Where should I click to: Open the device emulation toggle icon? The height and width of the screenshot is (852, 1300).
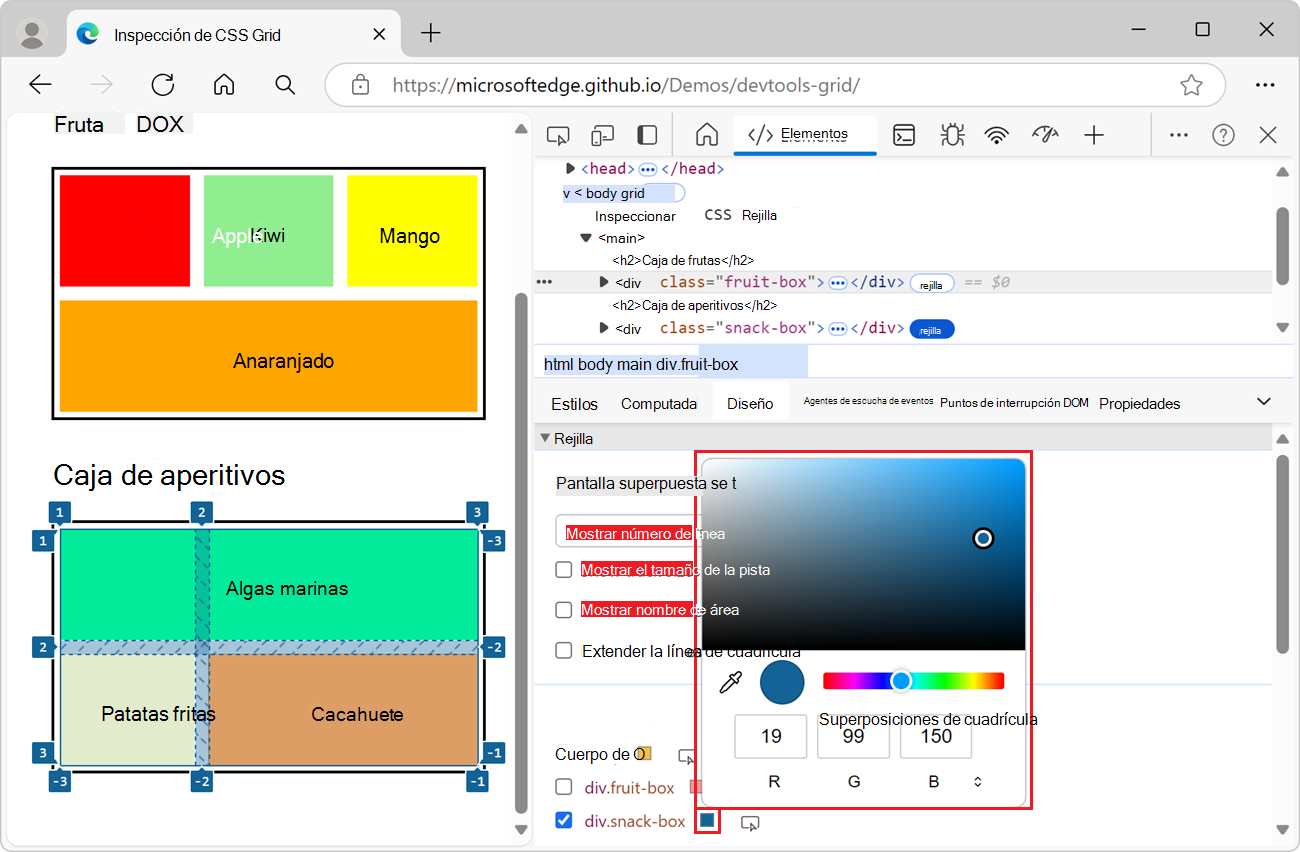(601, 134)
